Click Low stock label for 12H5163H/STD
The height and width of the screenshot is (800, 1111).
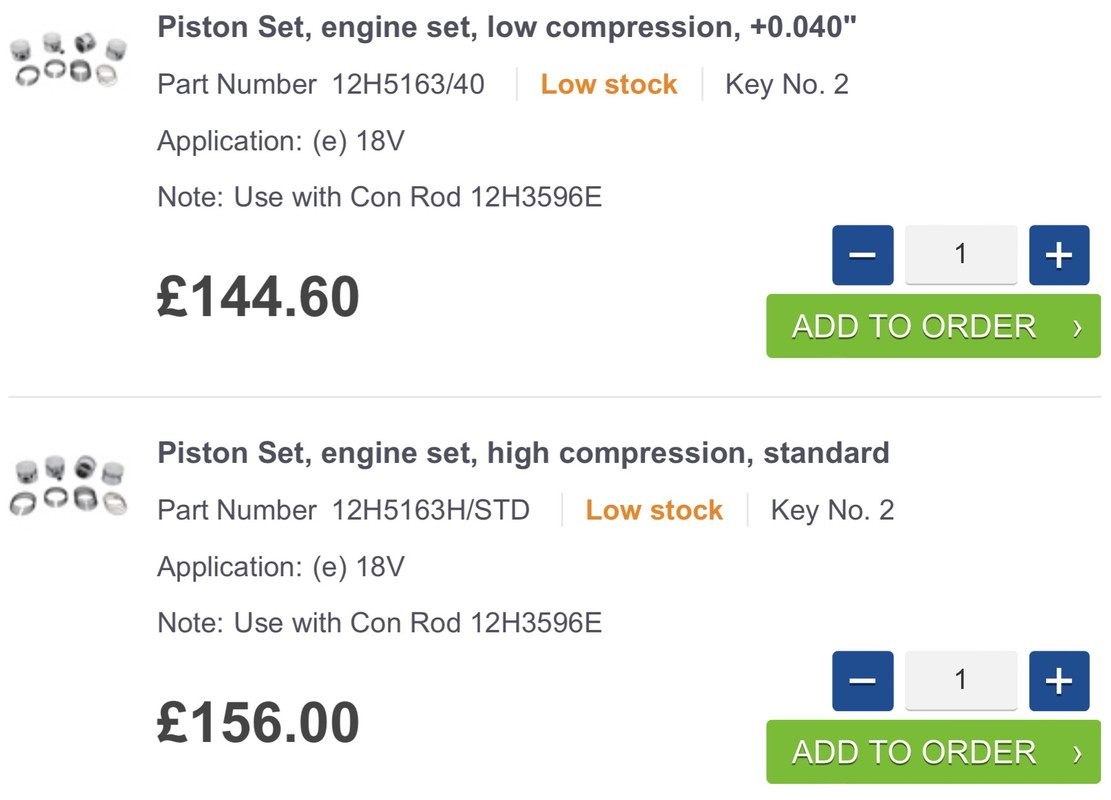click(654, 510)
